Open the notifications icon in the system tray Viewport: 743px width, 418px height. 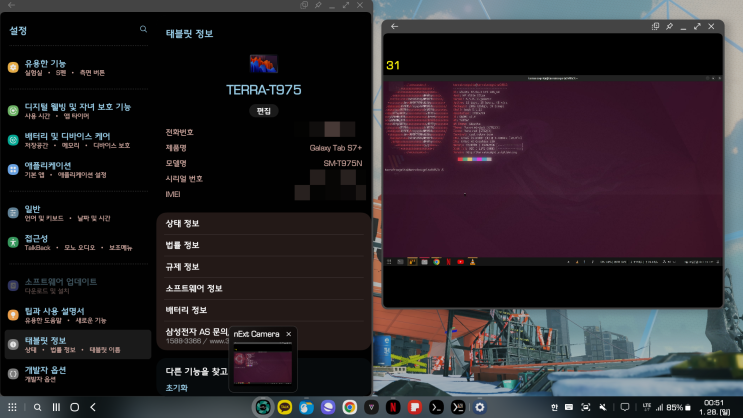[x=625, y=408]
